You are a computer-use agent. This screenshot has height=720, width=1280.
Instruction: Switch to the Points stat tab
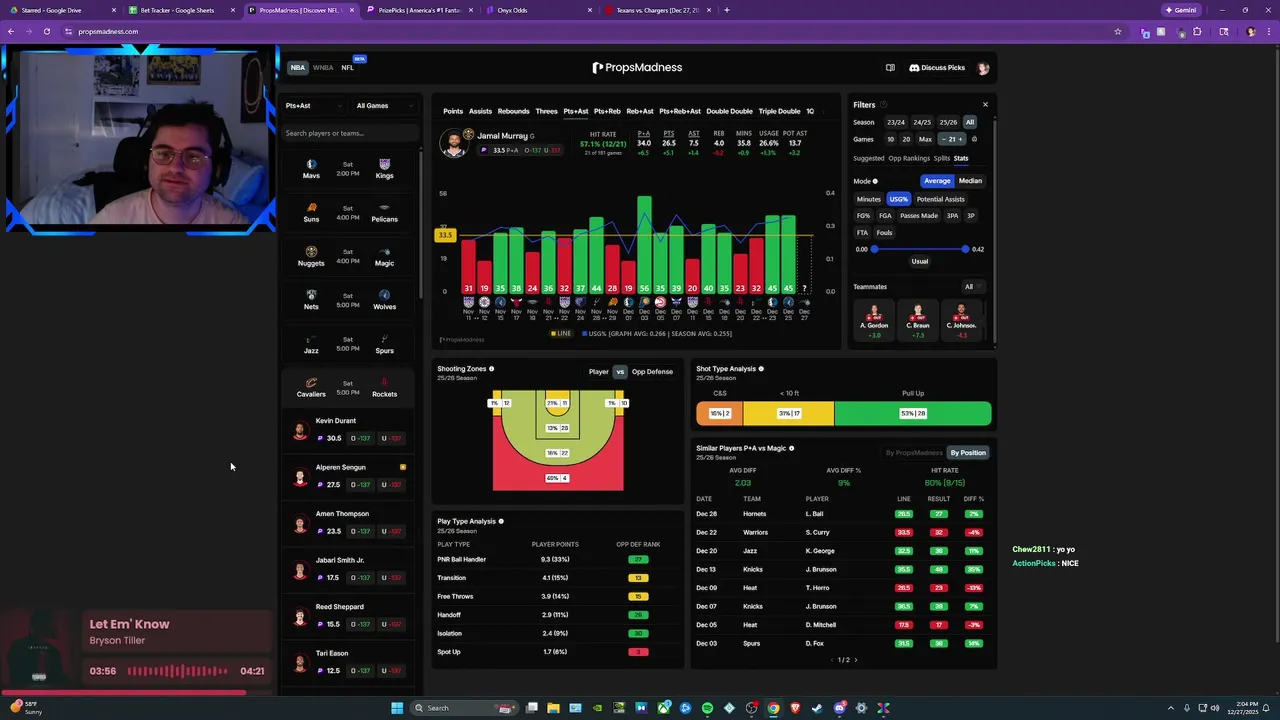click(453, 112)
